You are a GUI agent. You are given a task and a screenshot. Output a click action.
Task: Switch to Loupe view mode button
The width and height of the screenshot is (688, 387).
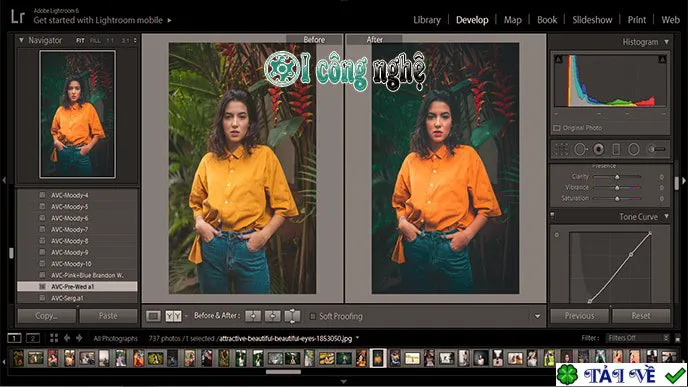153,316
